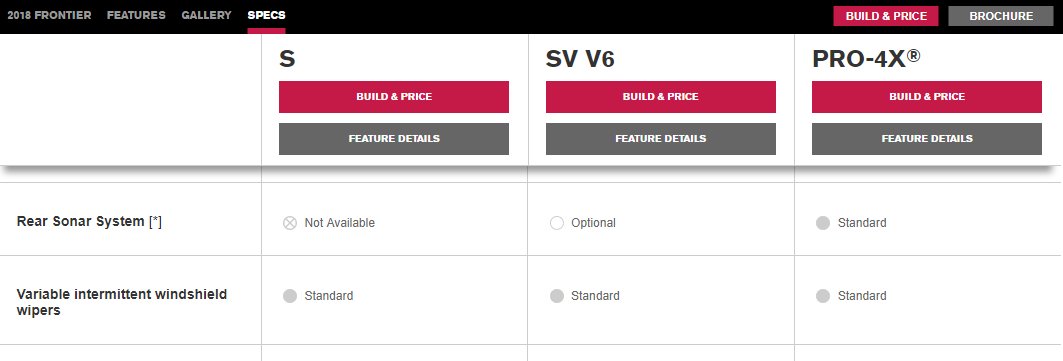Click Build & Price for S trim

point(394,97)
